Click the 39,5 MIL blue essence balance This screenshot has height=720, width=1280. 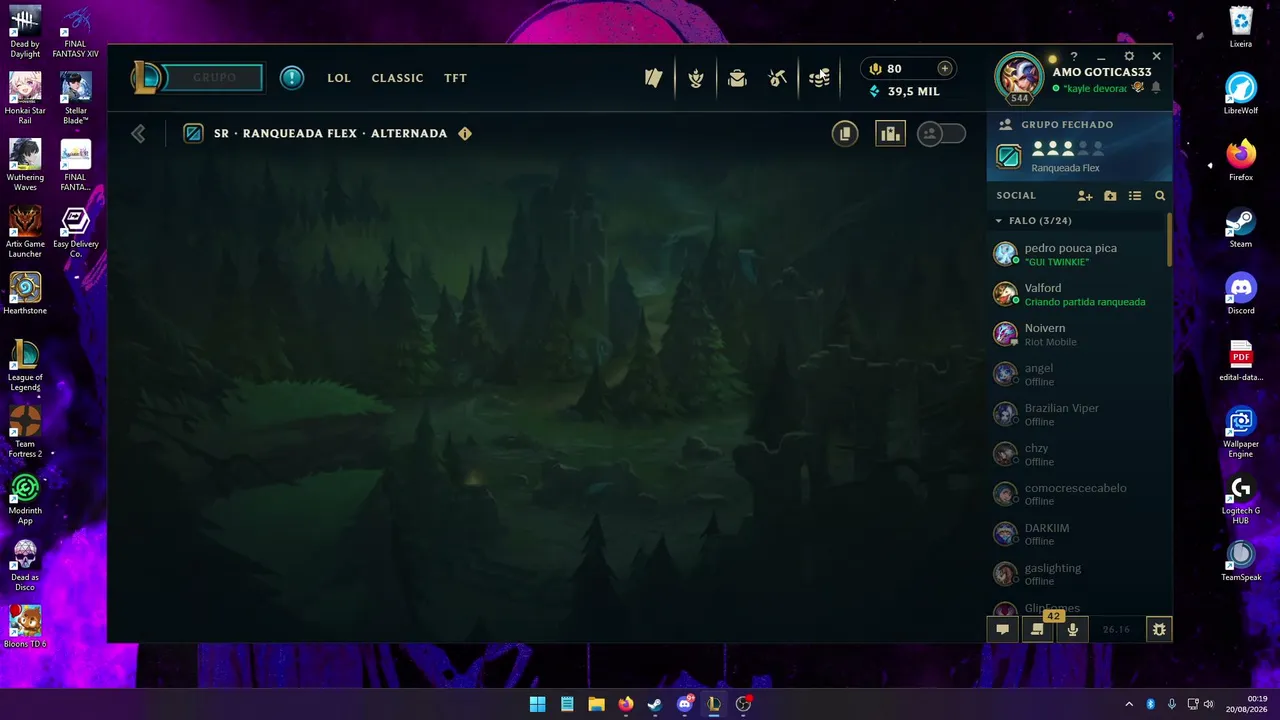pos(904,91)
